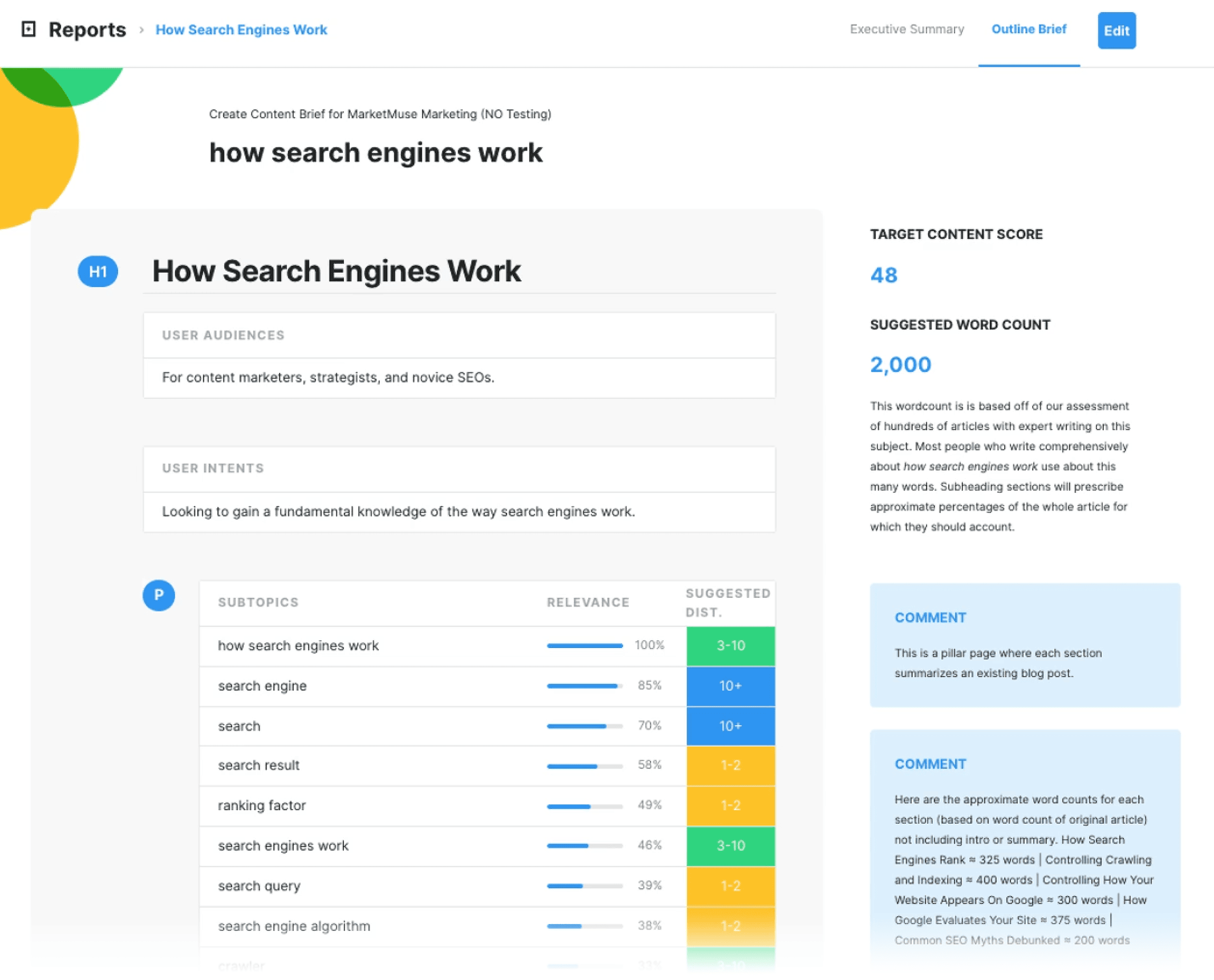Click the suggested word count 2,000
Viewport: 1214px width, 980px height.
[x=900, y=364]
